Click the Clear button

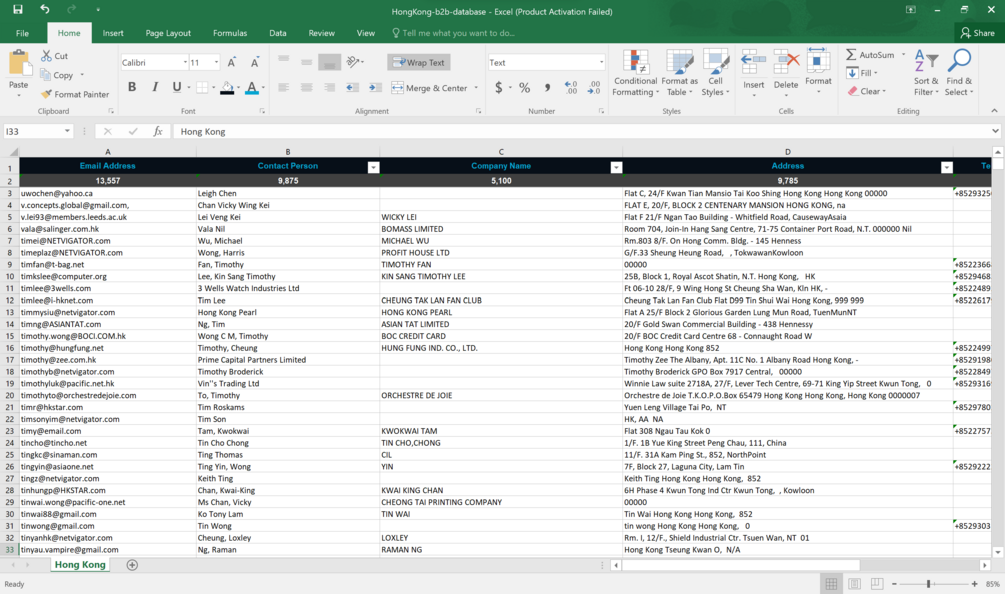[867, 91]
